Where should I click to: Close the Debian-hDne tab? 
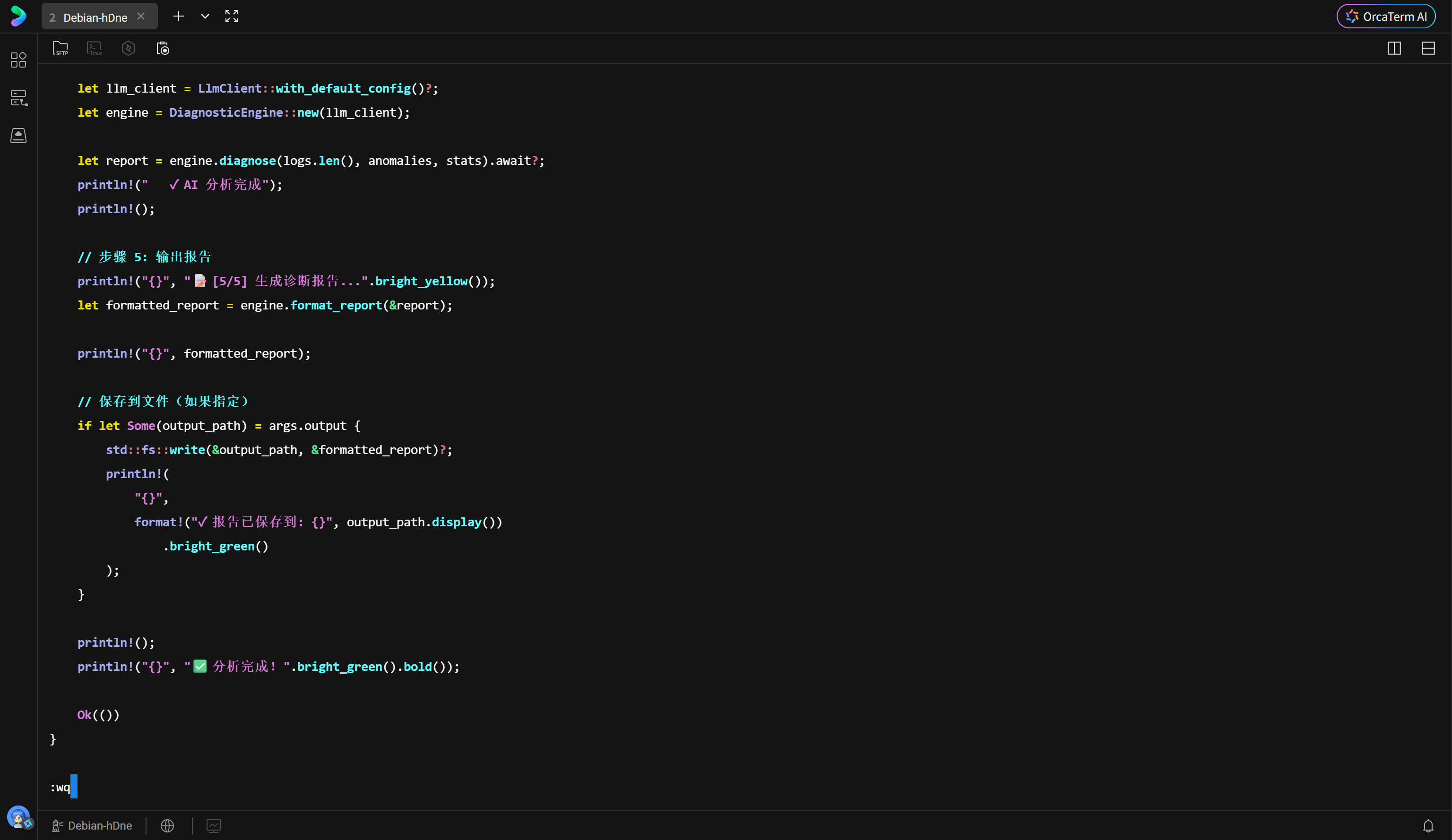pos(141,16)
